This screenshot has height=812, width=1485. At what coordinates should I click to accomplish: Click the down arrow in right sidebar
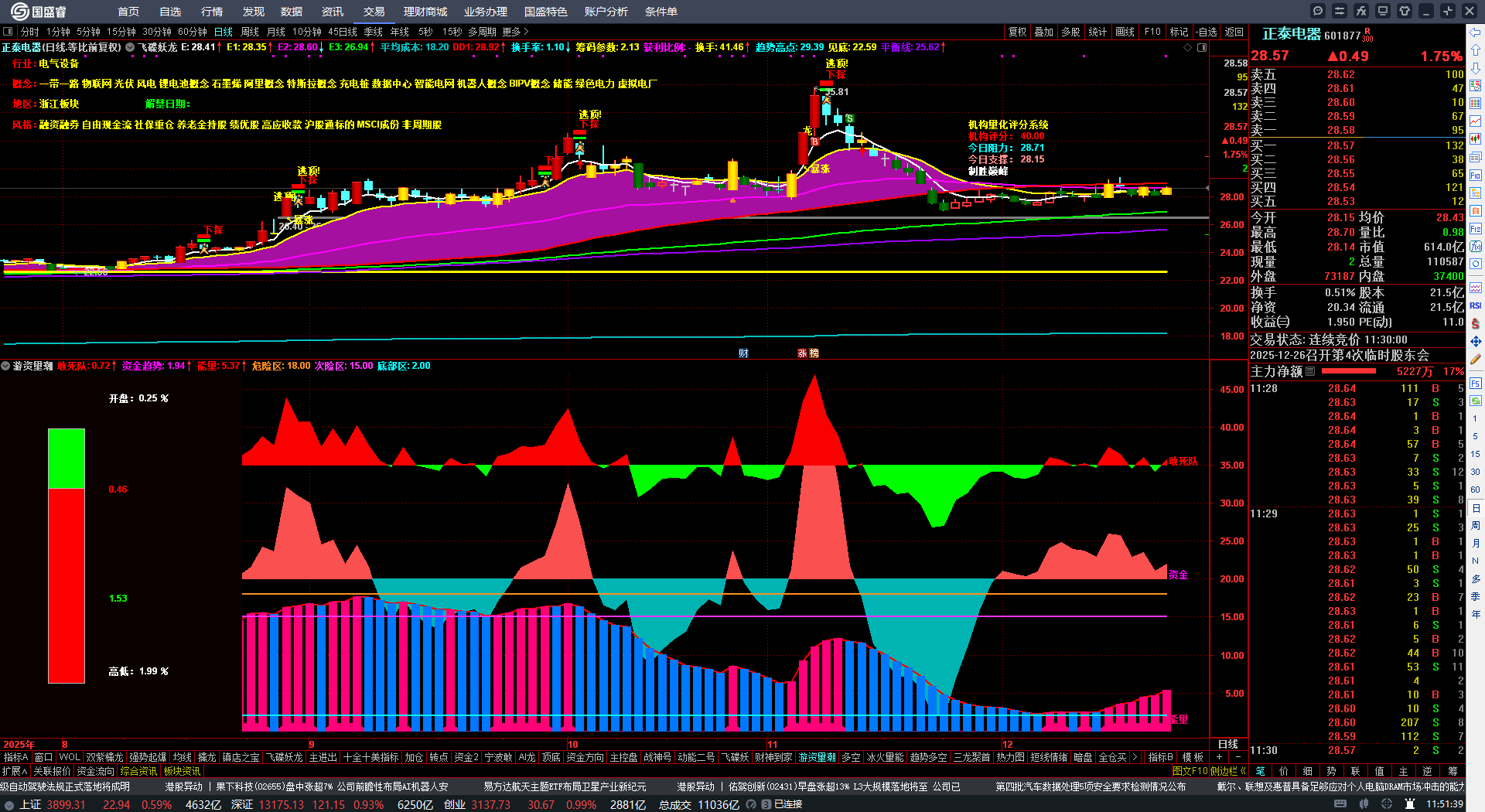coord(1476,68)
